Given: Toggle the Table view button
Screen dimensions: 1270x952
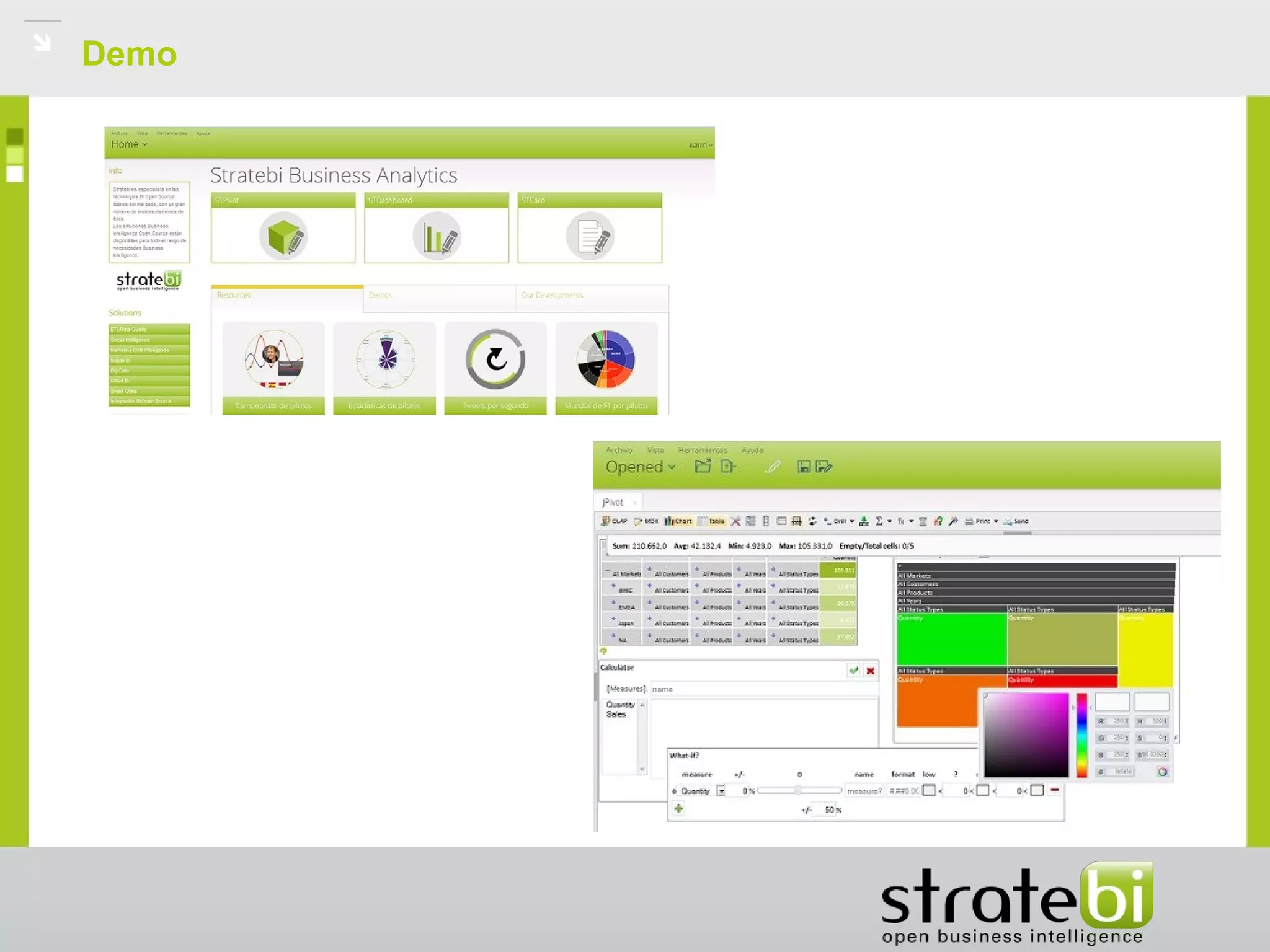Looking at the screenshot, I should pyautogui.click(x=711, y=521).
